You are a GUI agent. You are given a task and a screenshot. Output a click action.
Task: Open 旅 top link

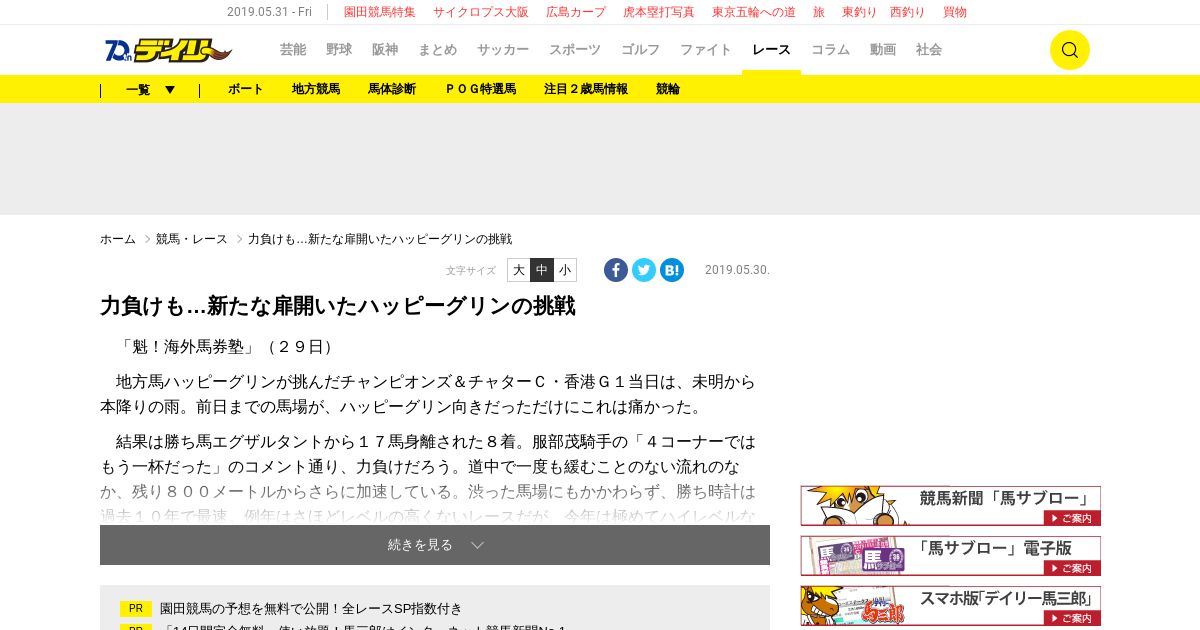point(819,12)
